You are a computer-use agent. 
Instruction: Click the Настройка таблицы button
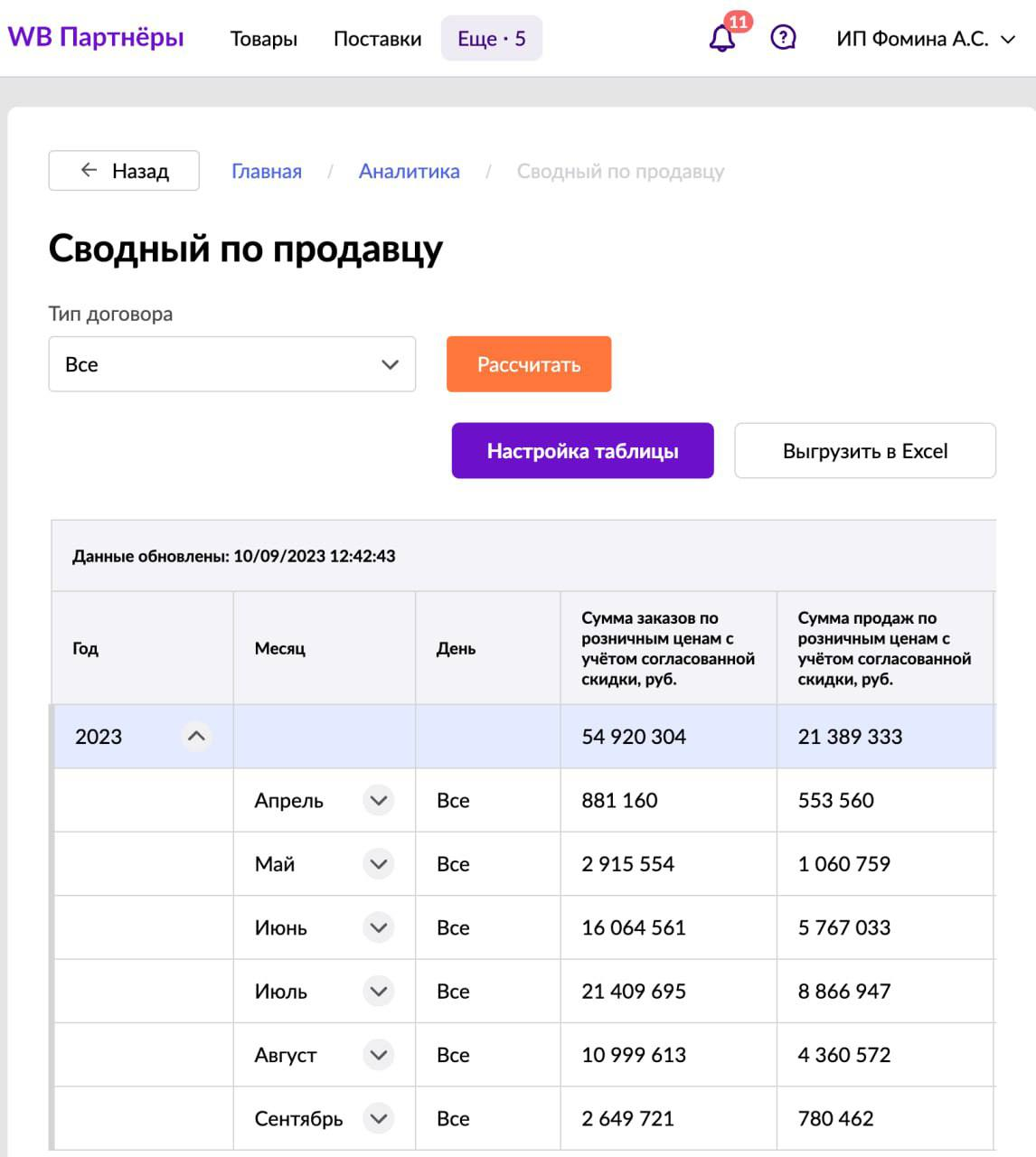pos(583,451)
